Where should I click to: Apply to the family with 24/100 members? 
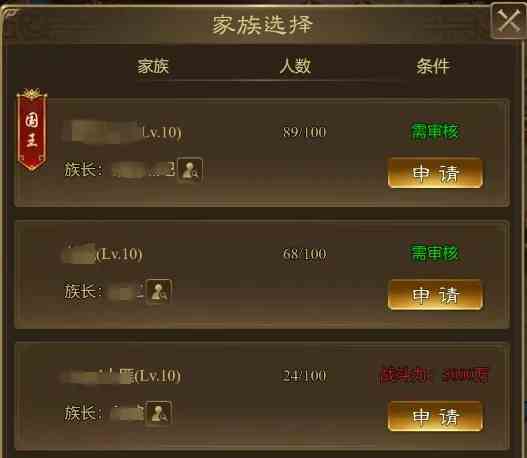click(x=435, y=416)
